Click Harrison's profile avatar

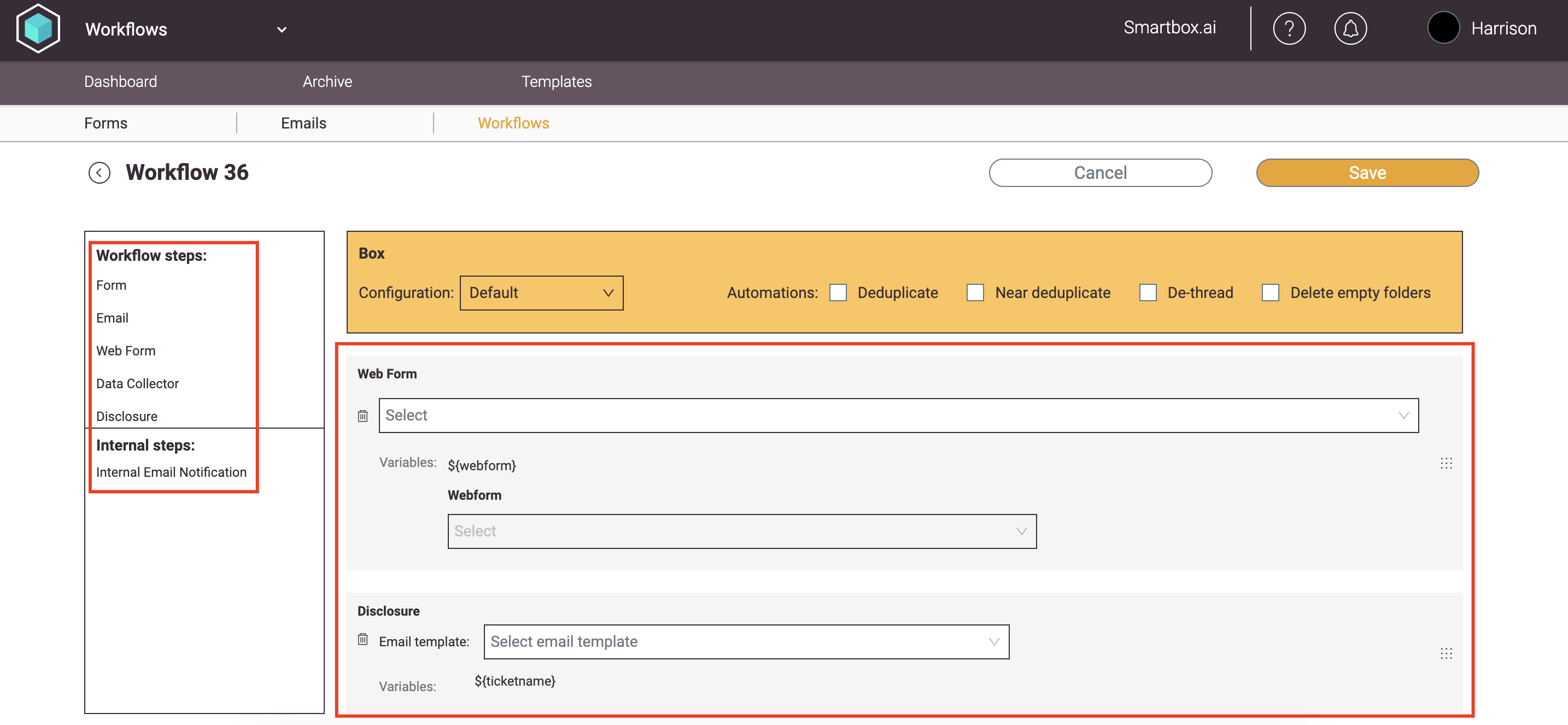pyautogui.click(x=1443, y=28)
